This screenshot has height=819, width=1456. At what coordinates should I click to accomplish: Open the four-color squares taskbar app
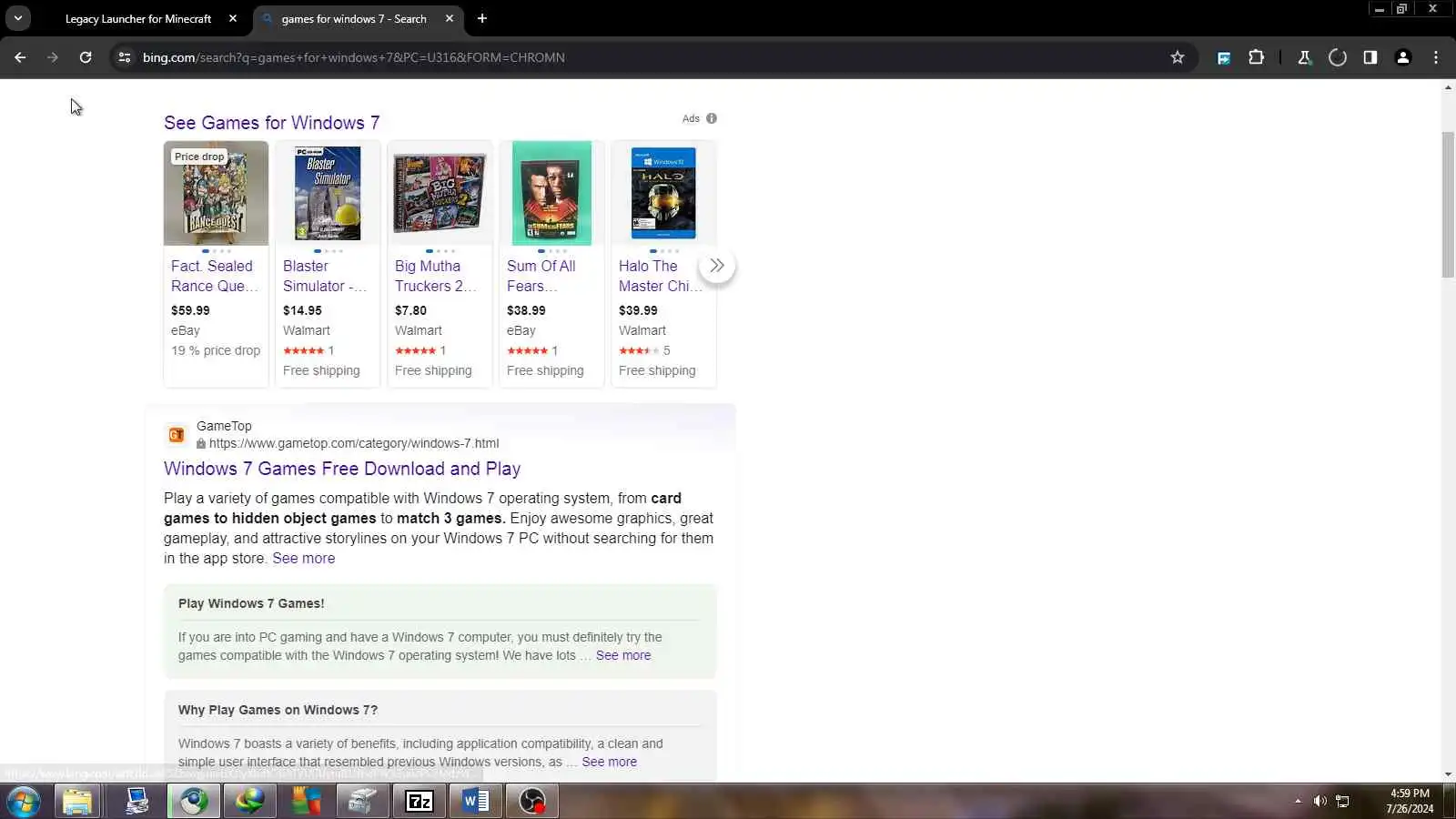[306, 802]
